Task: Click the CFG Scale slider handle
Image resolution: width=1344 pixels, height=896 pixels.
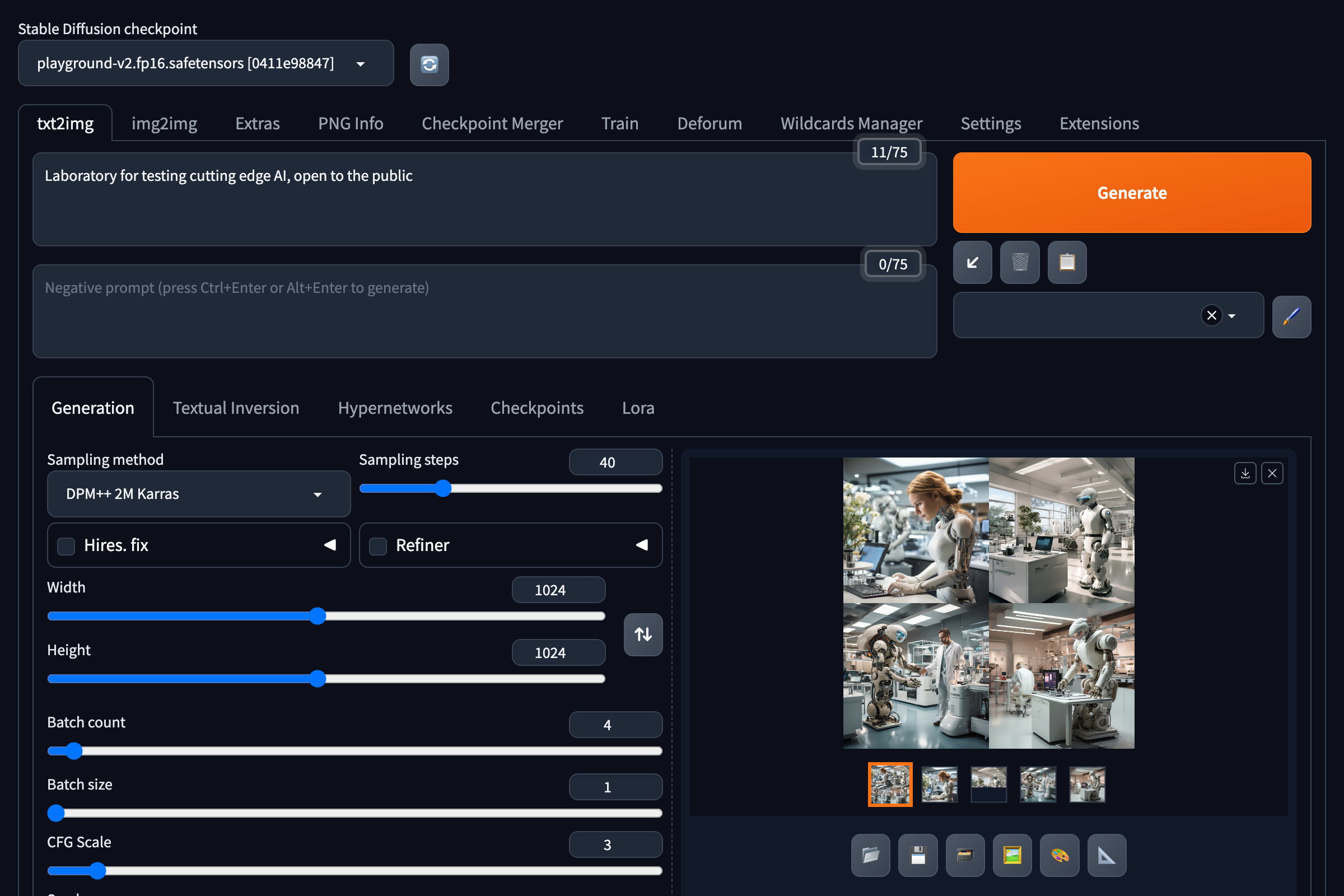Action: point(97,871)
